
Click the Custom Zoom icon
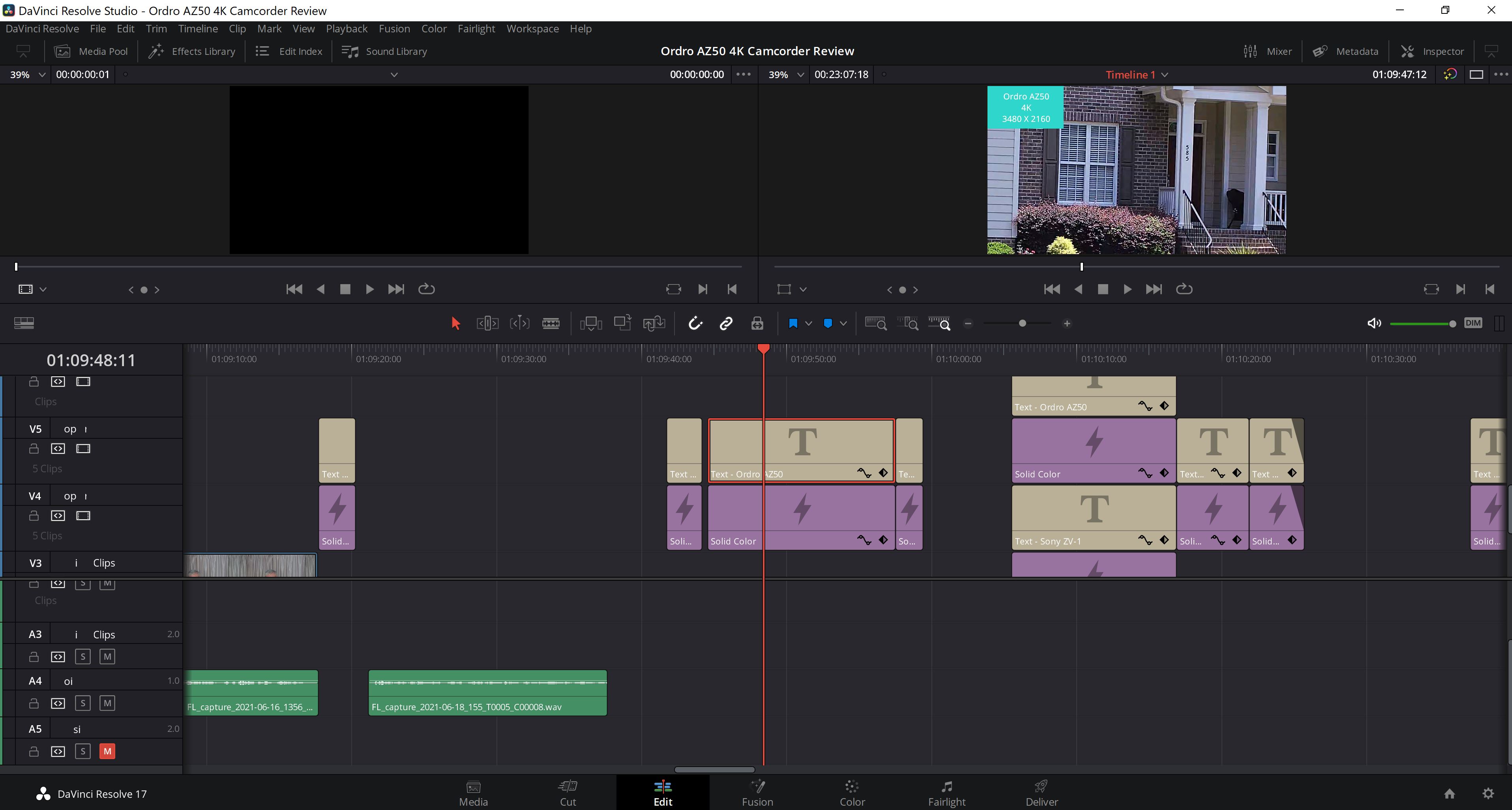tap(939, 324)
